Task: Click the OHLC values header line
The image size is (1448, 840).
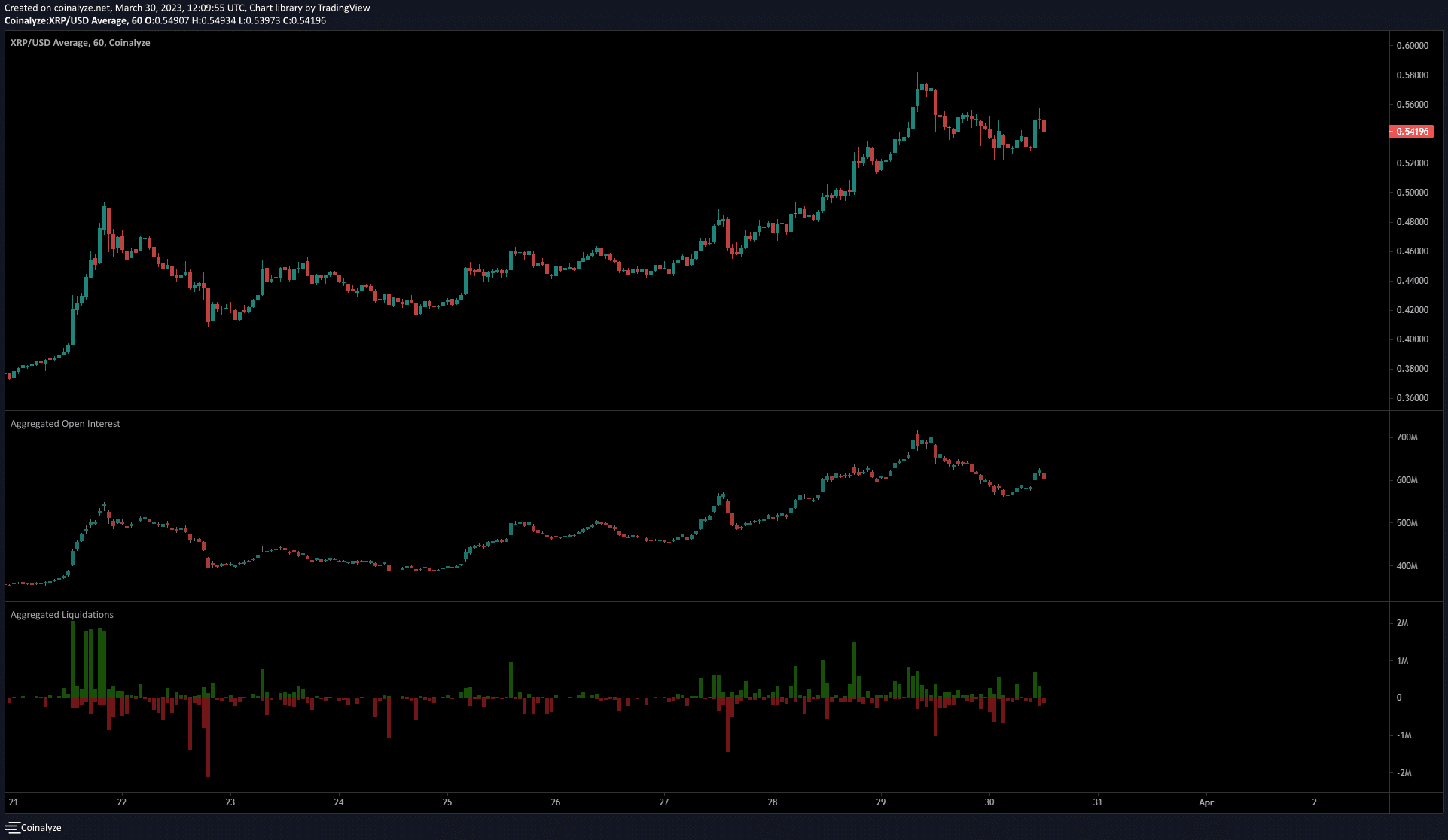Action: pyautogui.click(x=166, y=20)
